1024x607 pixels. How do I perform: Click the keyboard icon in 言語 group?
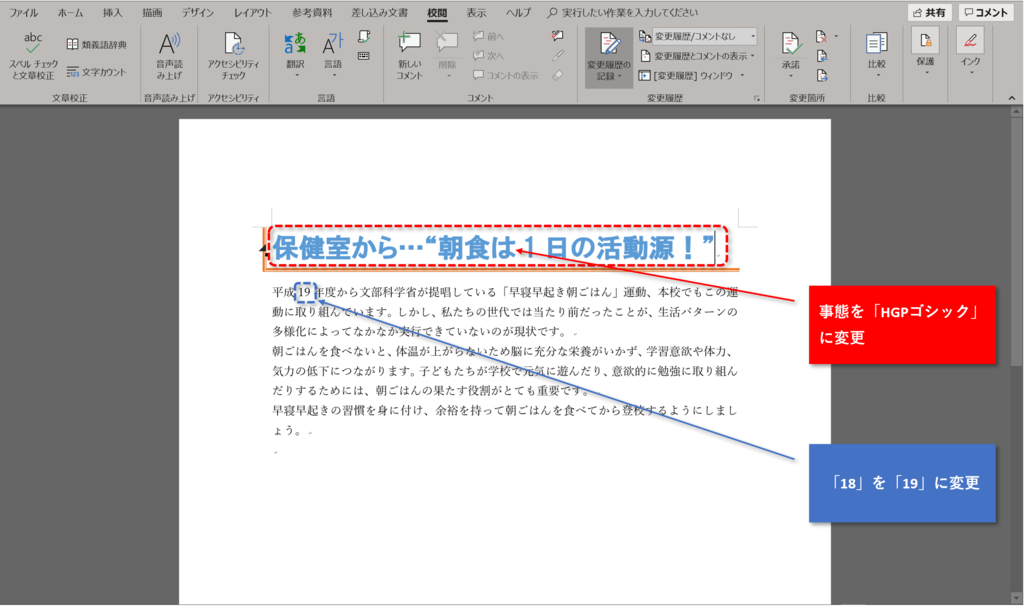364,56
